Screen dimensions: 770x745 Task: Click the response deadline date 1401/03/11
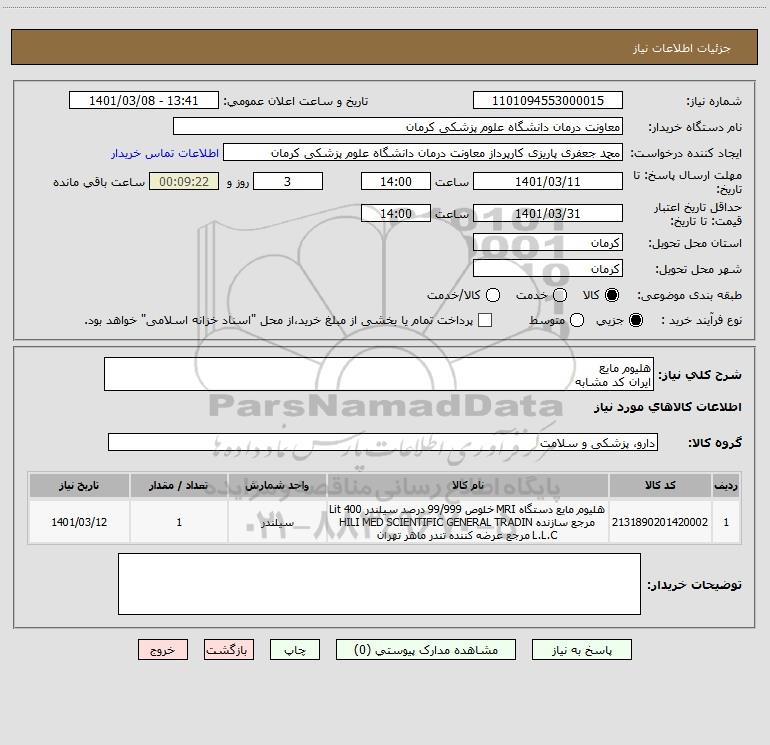click(x=548, y=181)
